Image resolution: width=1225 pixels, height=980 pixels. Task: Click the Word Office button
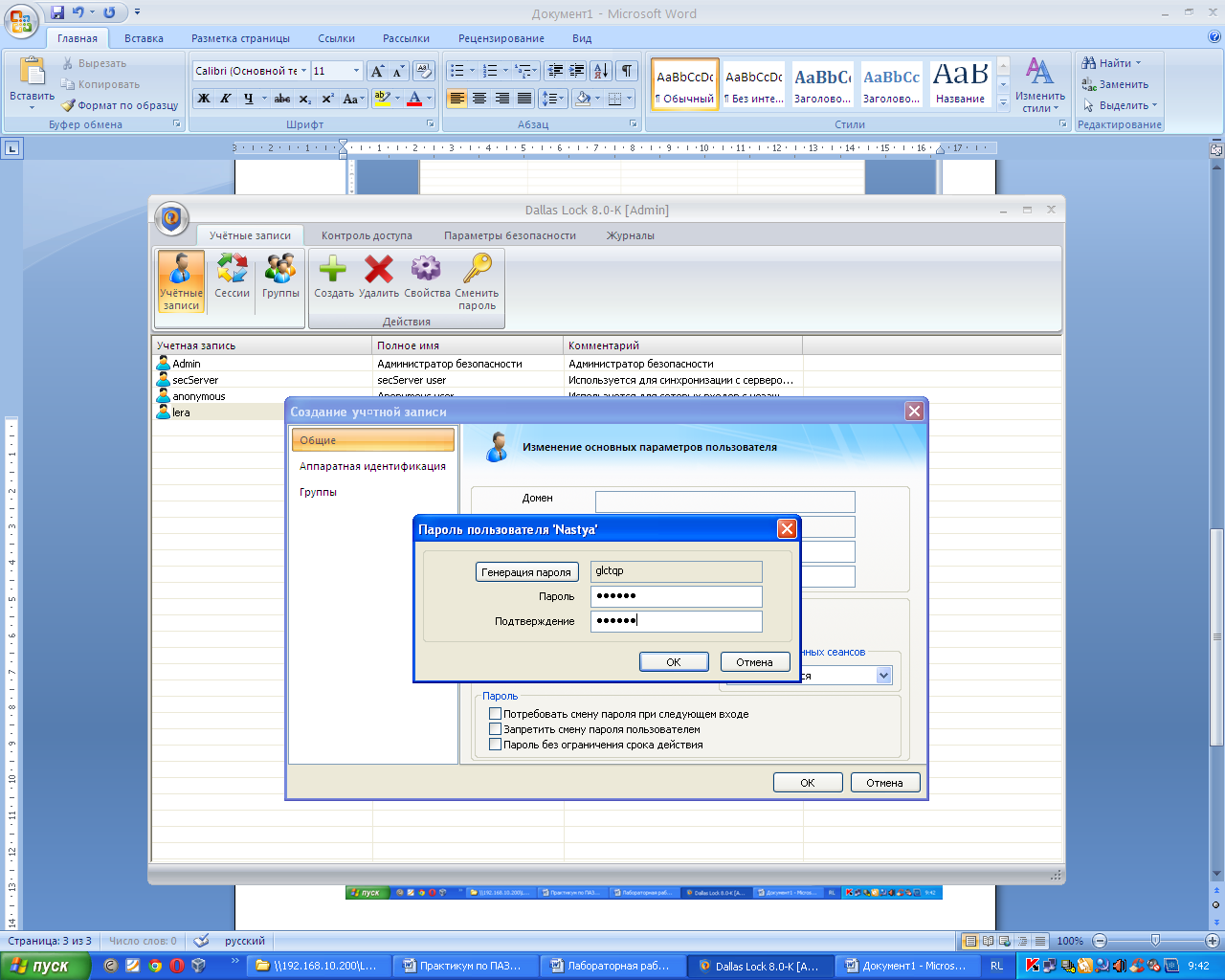click(x=23, y=19)
